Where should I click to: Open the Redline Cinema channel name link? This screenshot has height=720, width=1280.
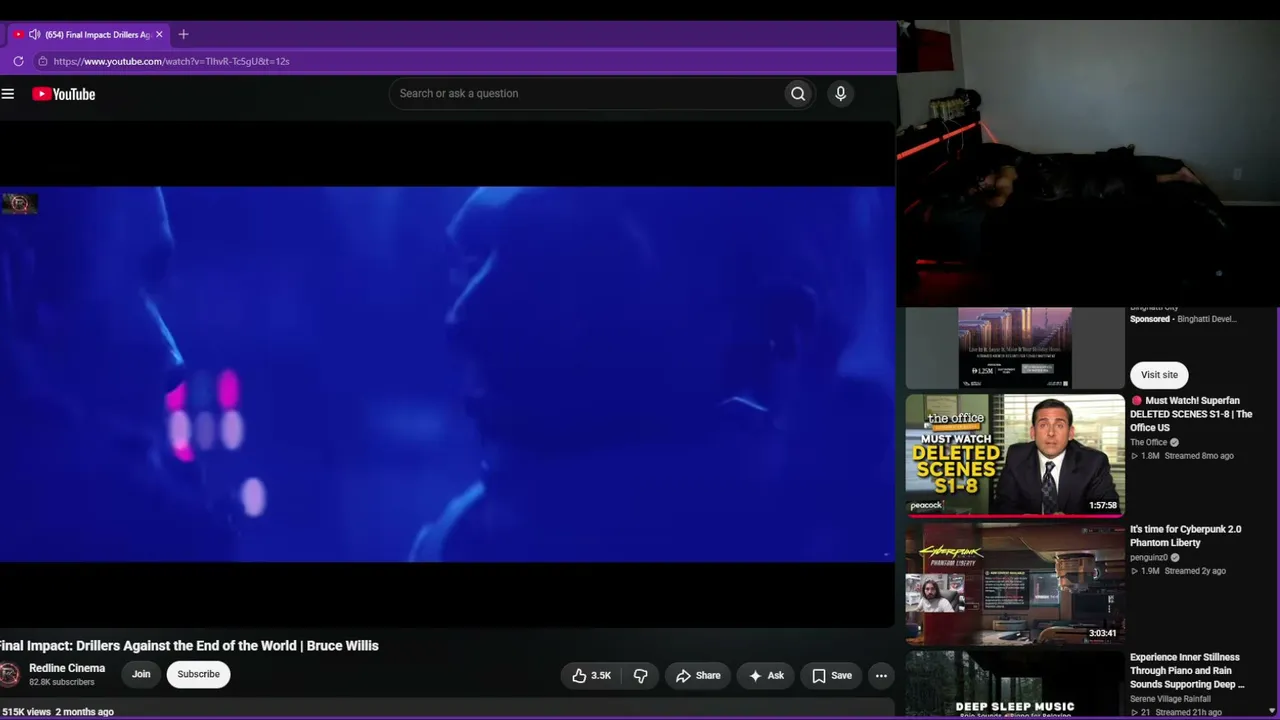[67, 668]
